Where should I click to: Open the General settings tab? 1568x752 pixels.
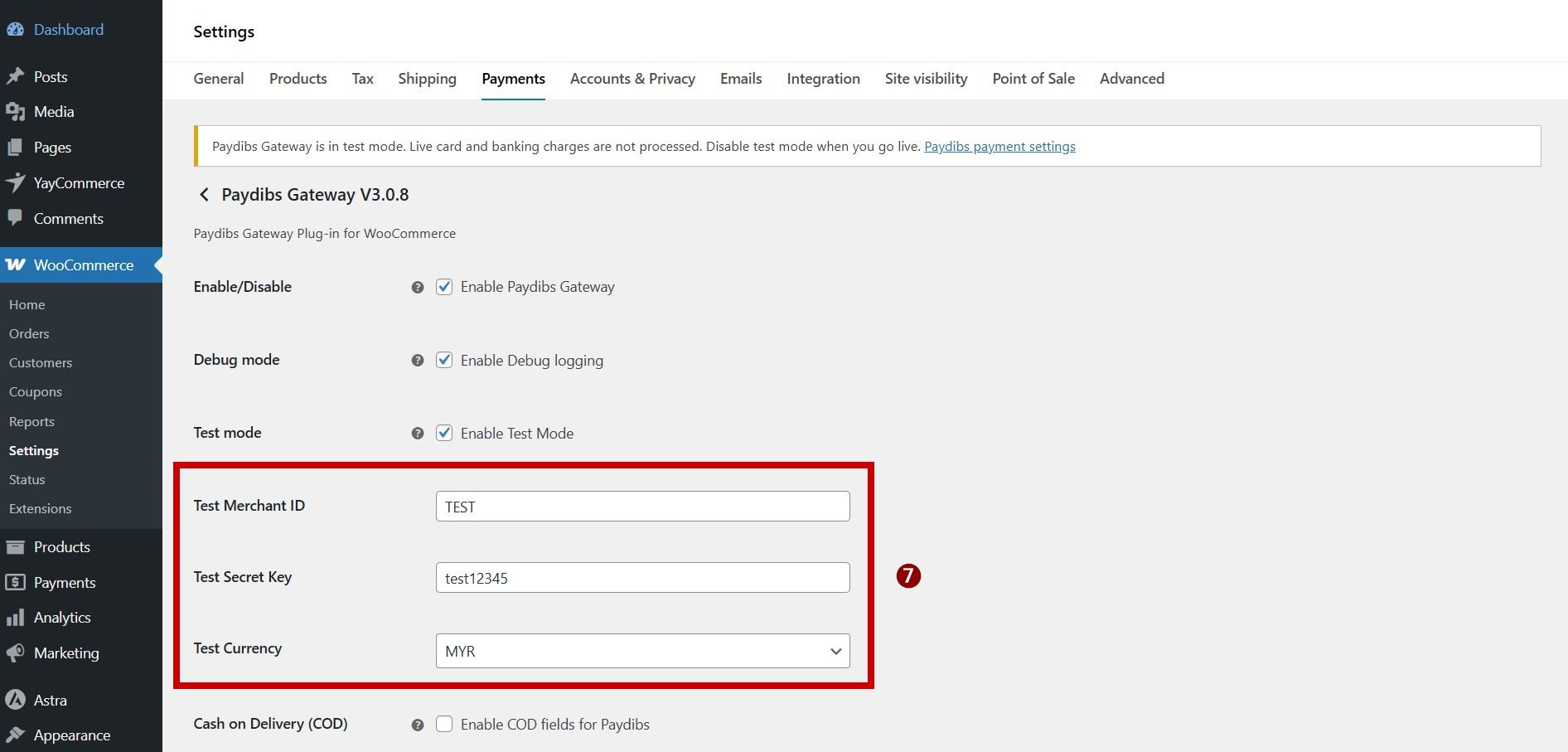coord(219,79)
